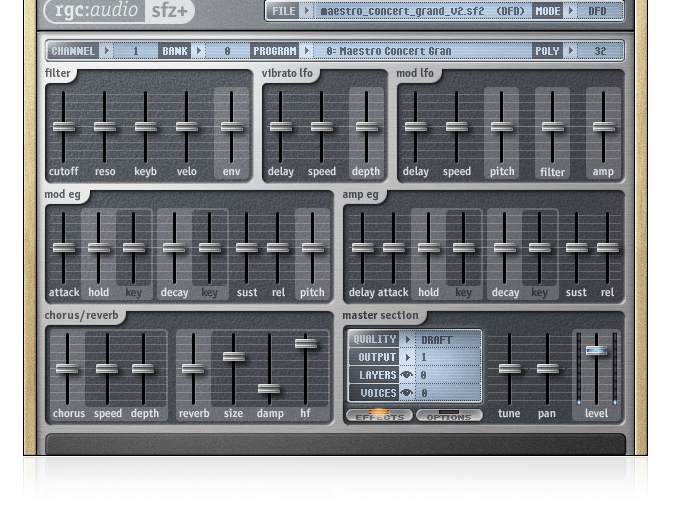Click the polyphony value 32

click(x=600, y=51)
